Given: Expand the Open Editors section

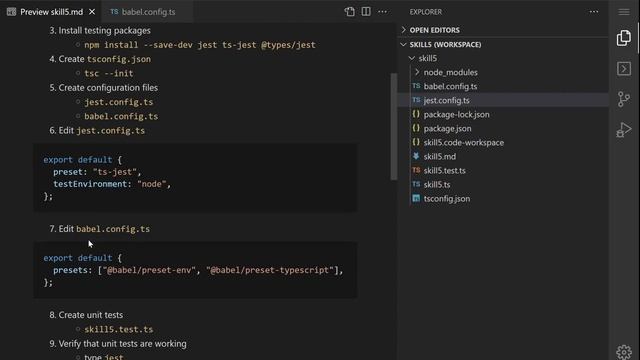Looking at the screenshot, I should pos(503,30).
